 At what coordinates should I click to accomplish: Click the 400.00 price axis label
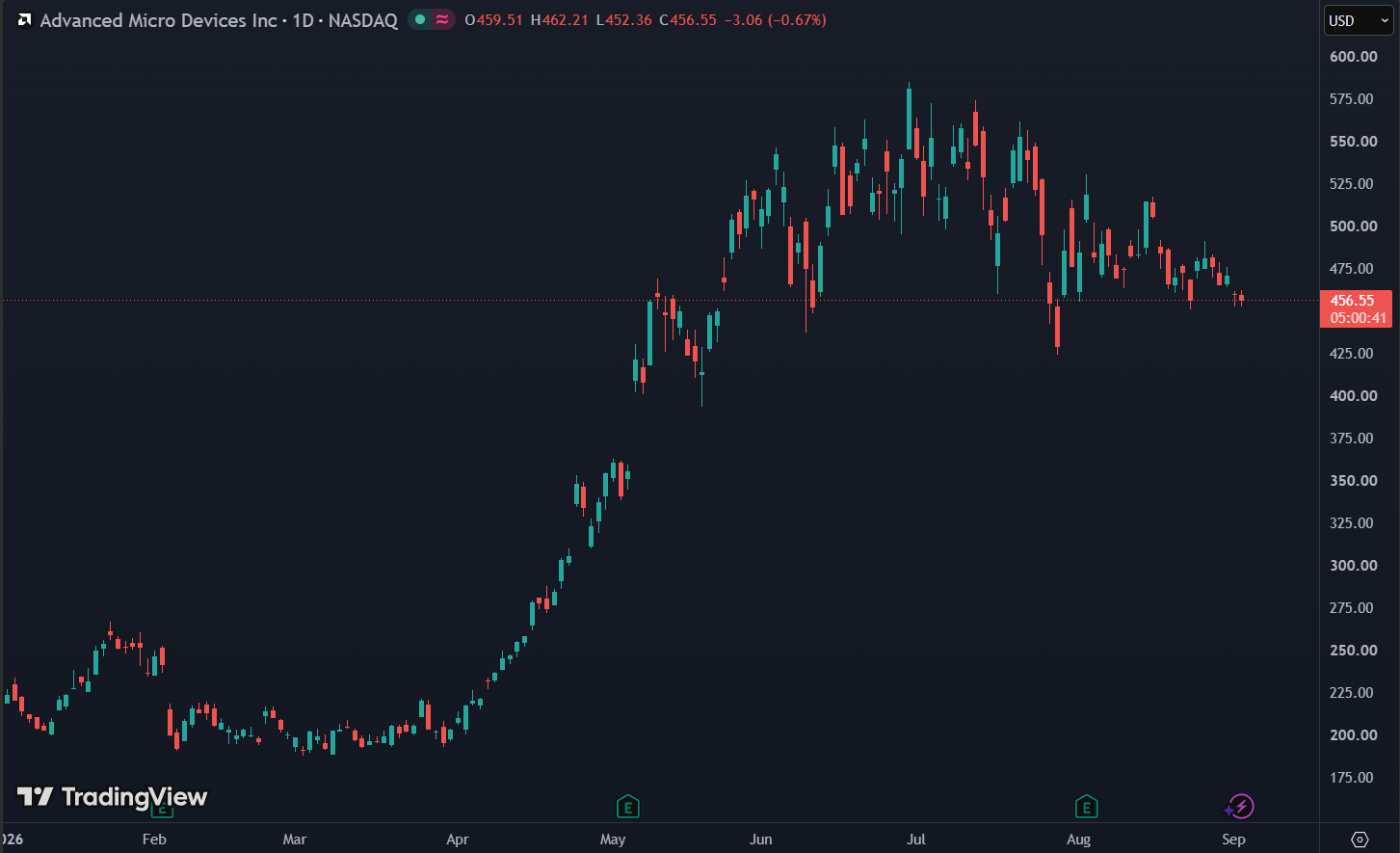coord(1354,396)
